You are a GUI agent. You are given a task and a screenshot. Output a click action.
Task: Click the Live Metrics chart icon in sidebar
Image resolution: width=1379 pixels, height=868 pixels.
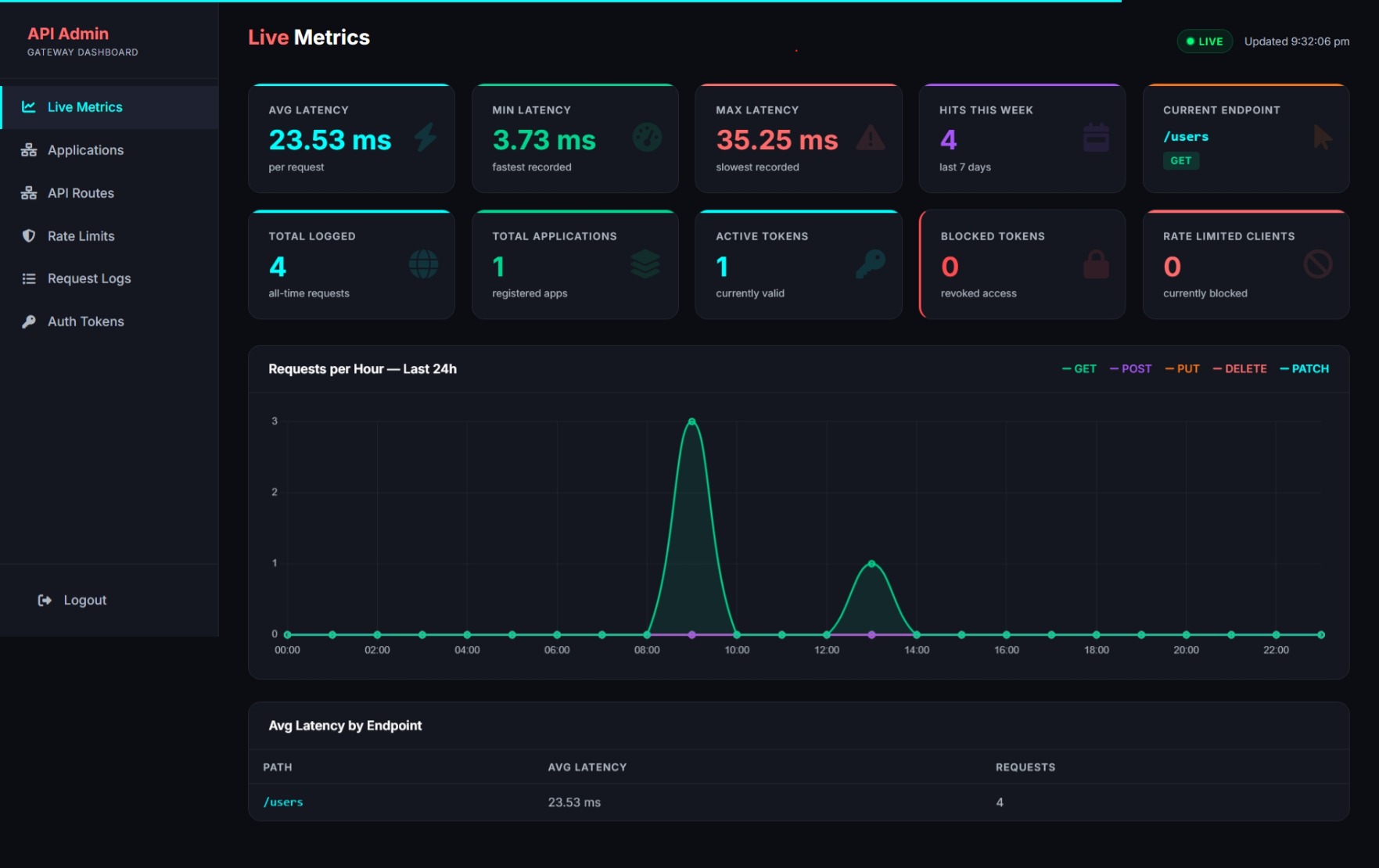(x=29, y=107)
